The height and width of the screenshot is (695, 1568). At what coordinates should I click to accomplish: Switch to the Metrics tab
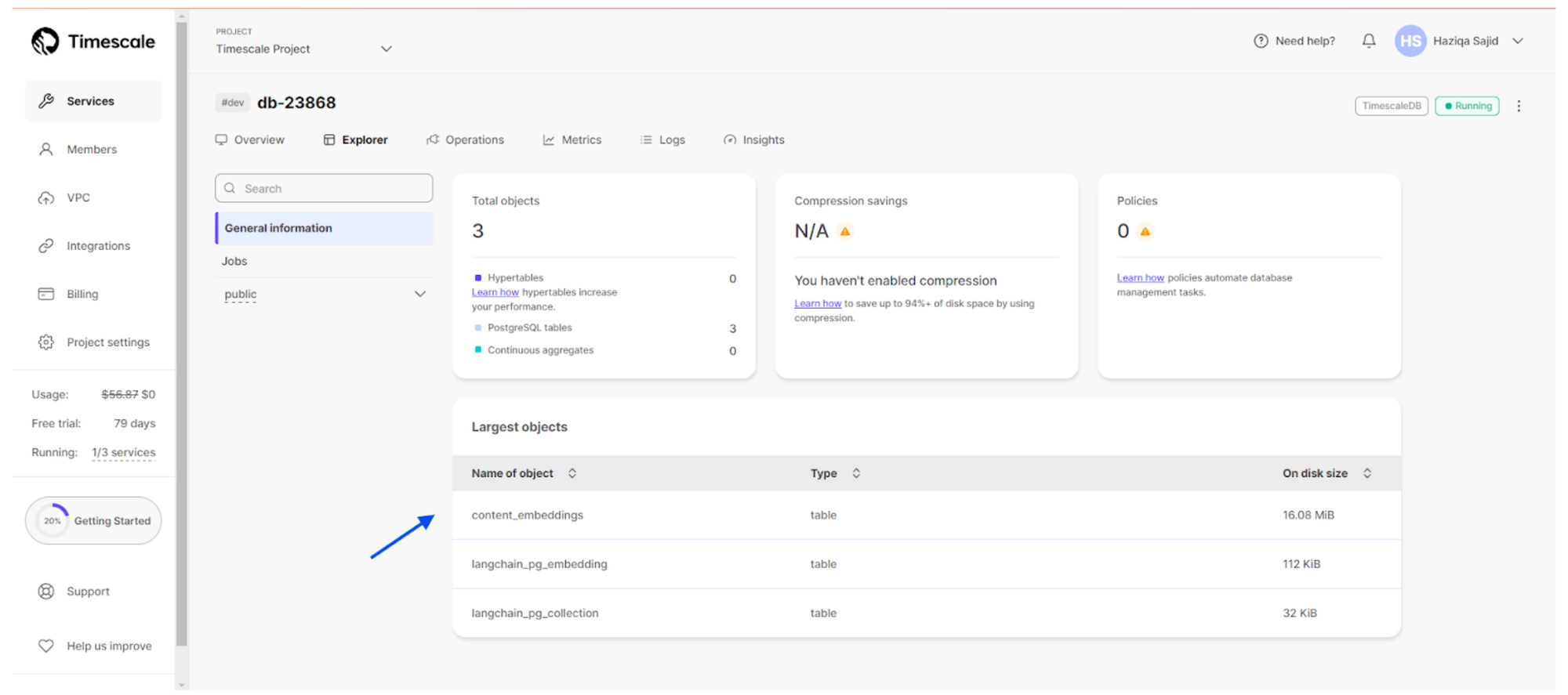[x=572, y=140]
